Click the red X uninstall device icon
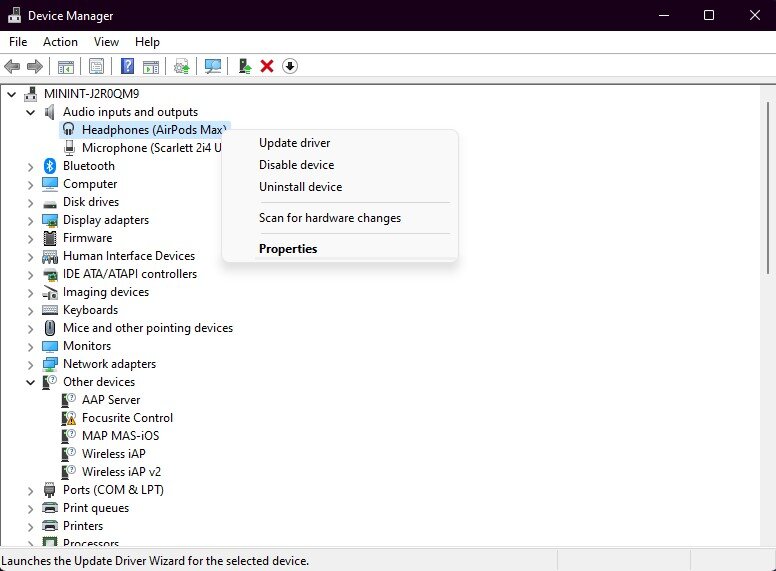Screen dimensions: 776x571 pyautogui.click(x=267, y=66)
